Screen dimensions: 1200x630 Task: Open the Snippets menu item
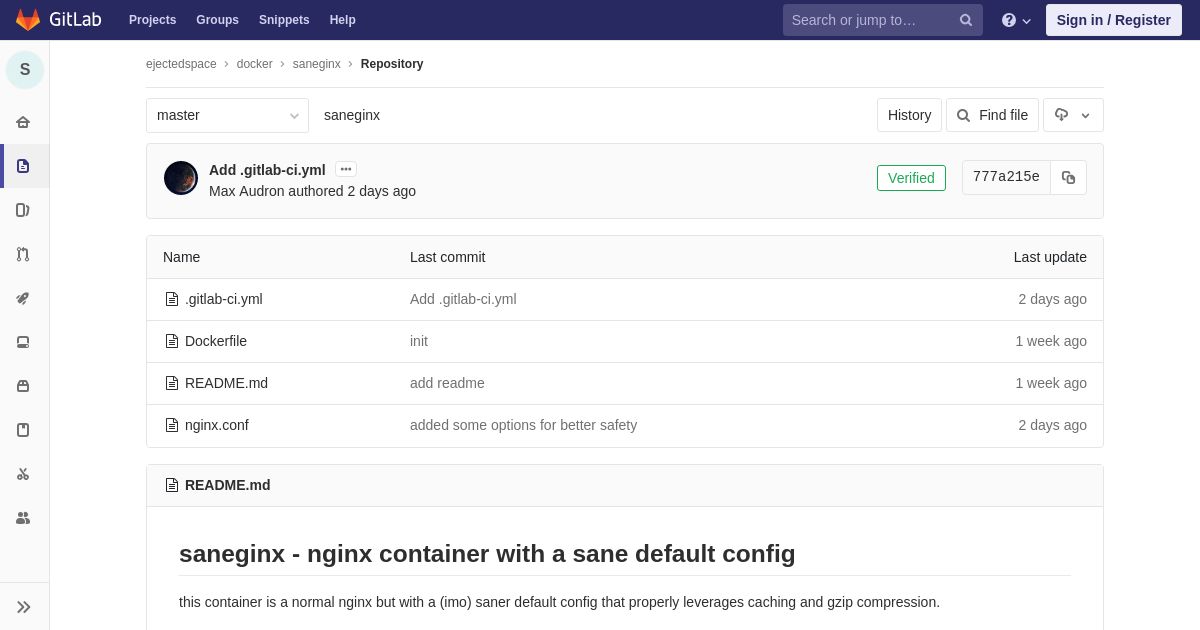pyautogui.click(x=284, y=20)
